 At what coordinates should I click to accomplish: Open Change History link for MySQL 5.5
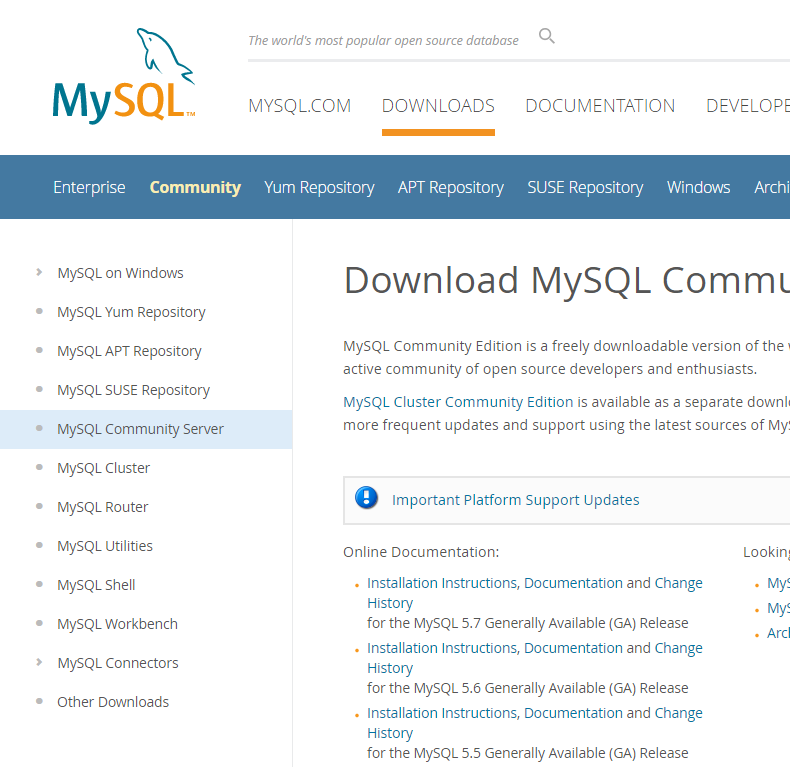678,714
